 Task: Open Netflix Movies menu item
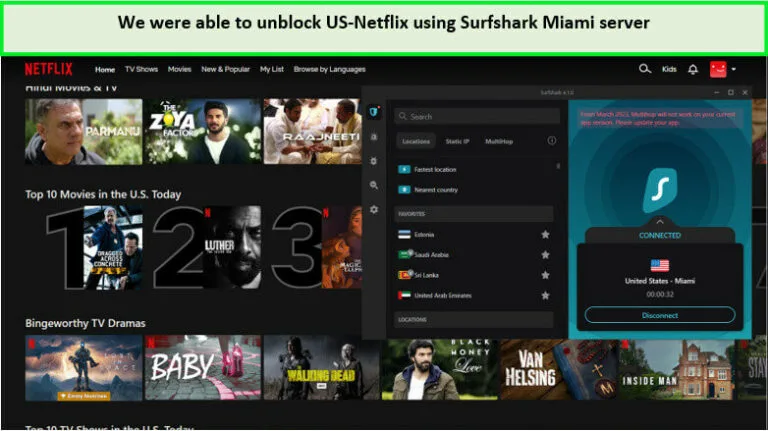pyautogui.click(x=179, y=69)
